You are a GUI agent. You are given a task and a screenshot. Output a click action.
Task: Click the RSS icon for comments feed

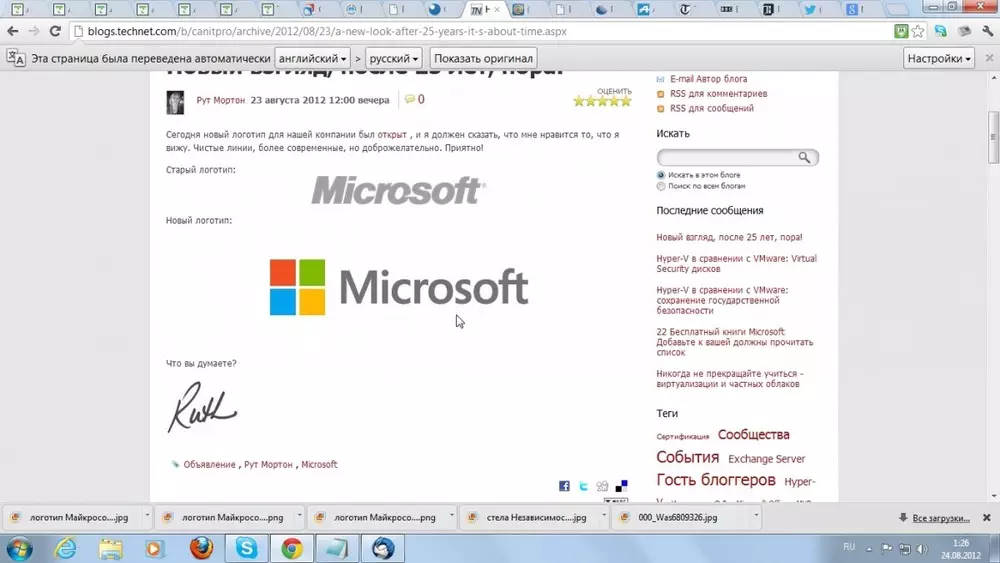coord(660,94)
